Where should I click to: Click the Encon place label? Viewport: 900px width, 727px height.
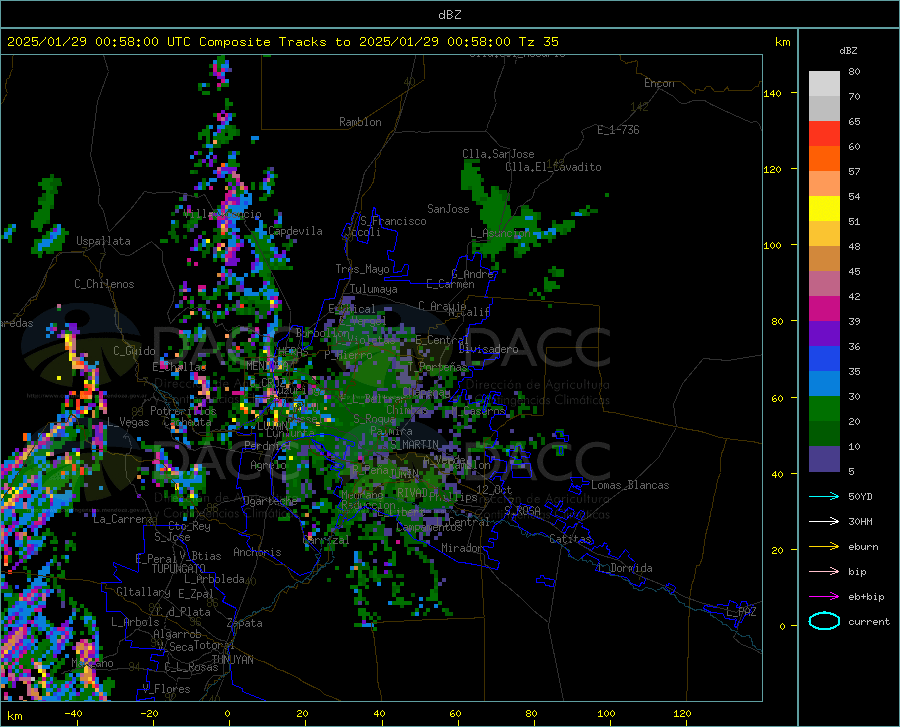pos(659,83)
